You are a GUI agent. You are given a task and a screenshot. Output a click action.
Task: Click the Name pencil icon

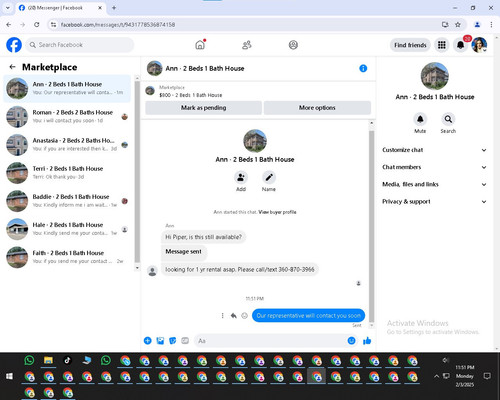pyautogui.click(x=269, y=177)
